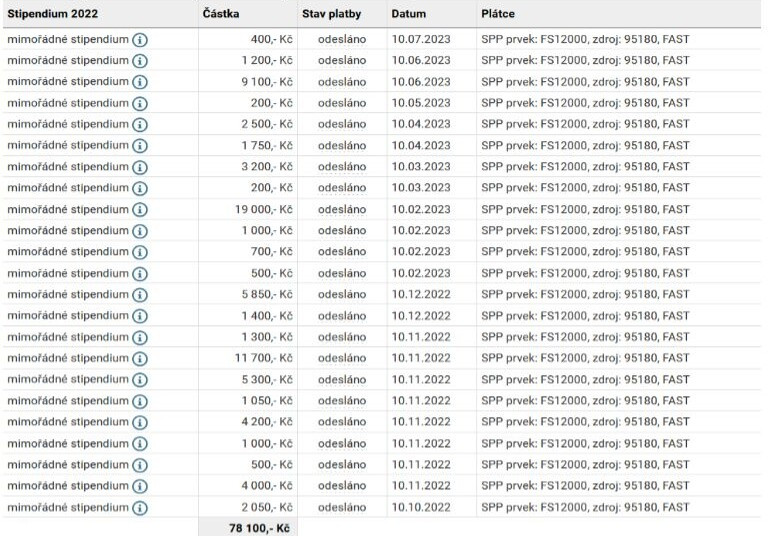This screenshot has width=769, height=536.
Task: Select the amount 400,- Kč
Action: point(272,39)
